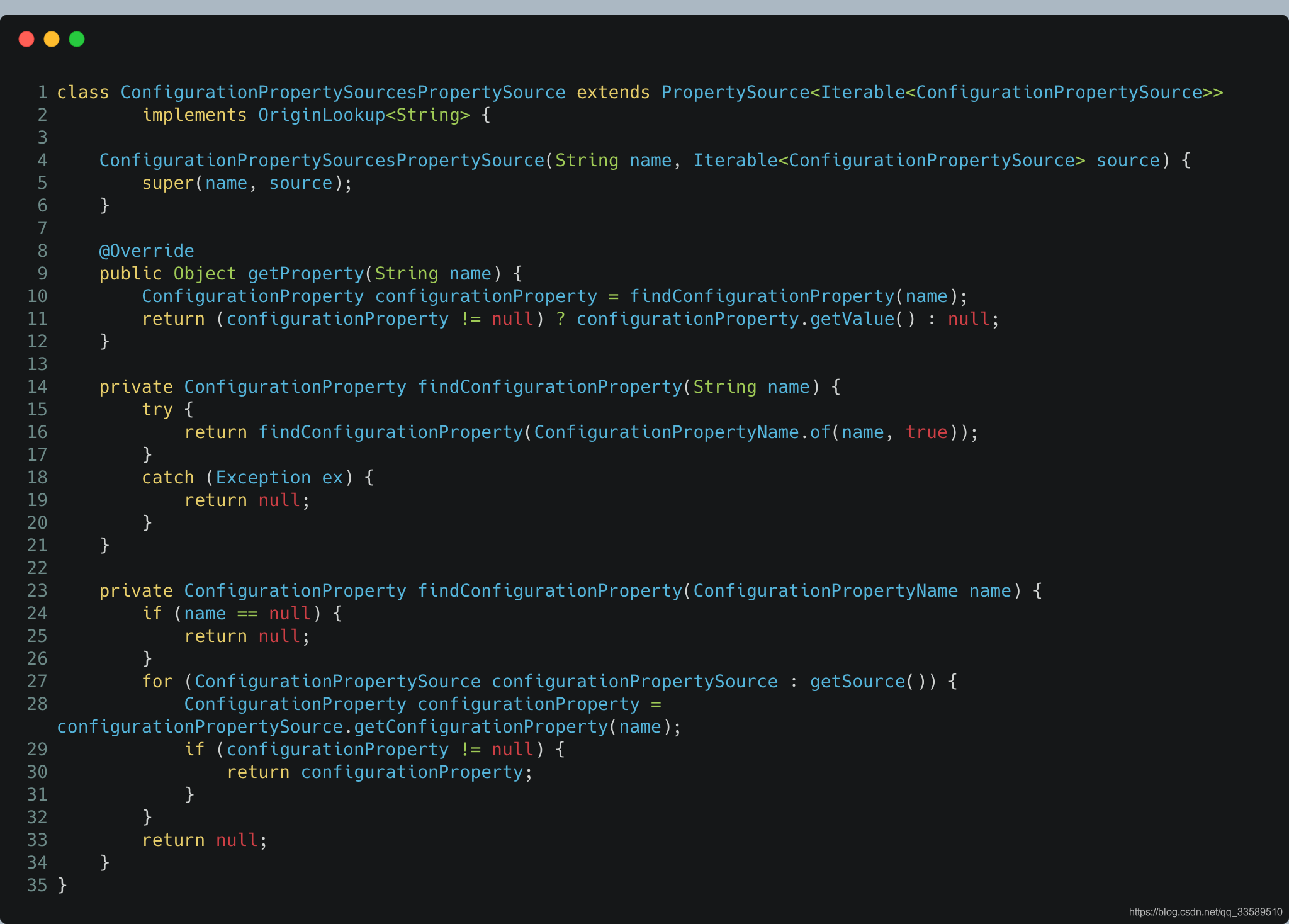Click 'getProperty' method name on line 9
This screenshot has width=1289, height=924.
(306, 274)
